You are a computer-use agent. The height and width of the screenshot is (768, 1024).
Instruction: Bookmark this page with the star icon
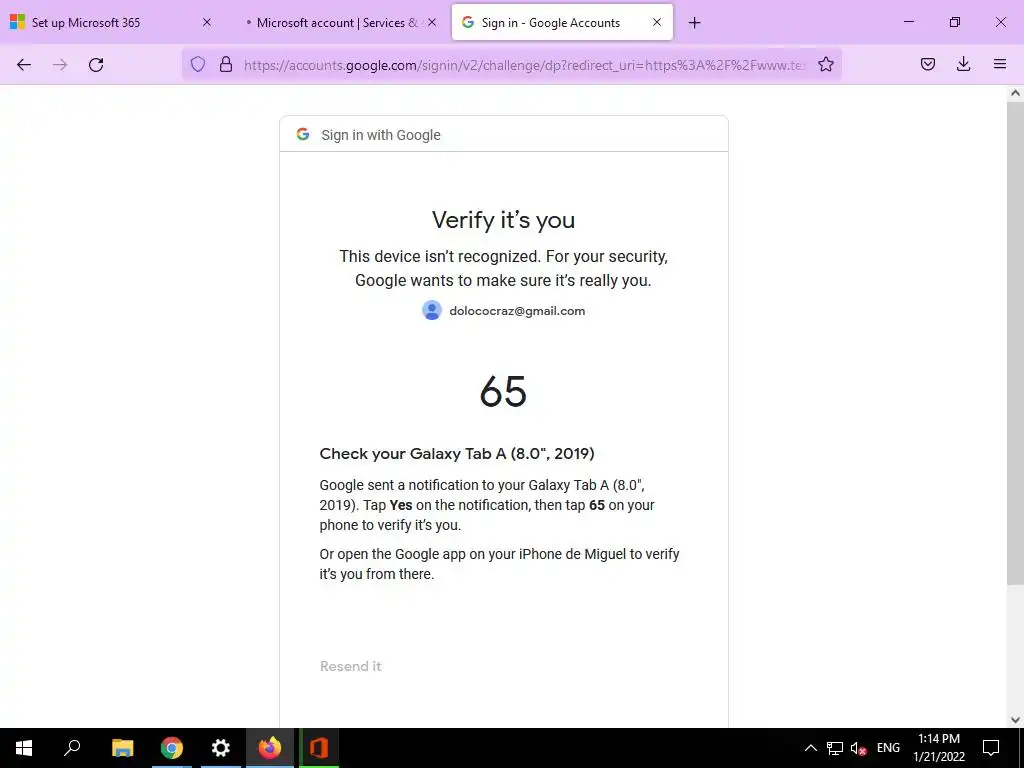825,64
